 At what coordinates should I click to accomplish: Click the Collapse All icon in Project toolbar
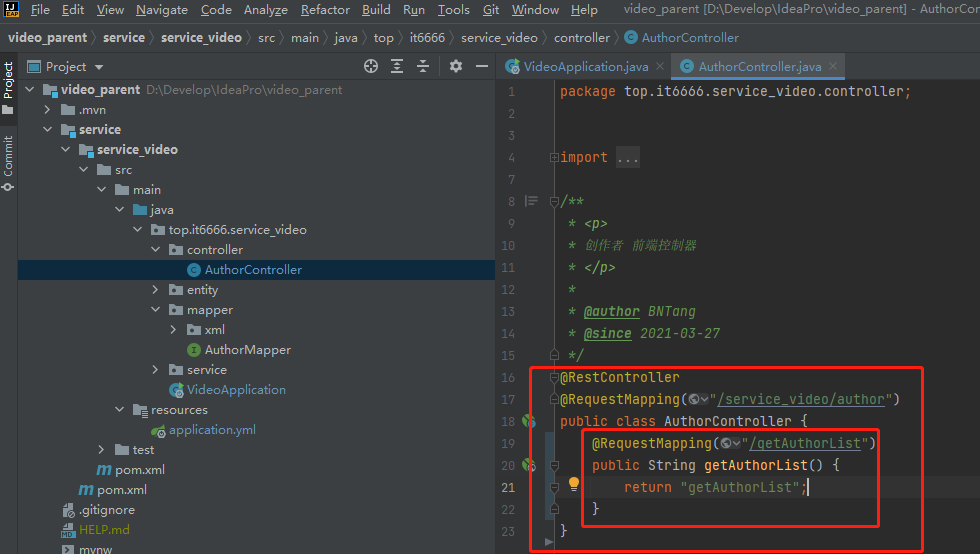pos(423,66)
